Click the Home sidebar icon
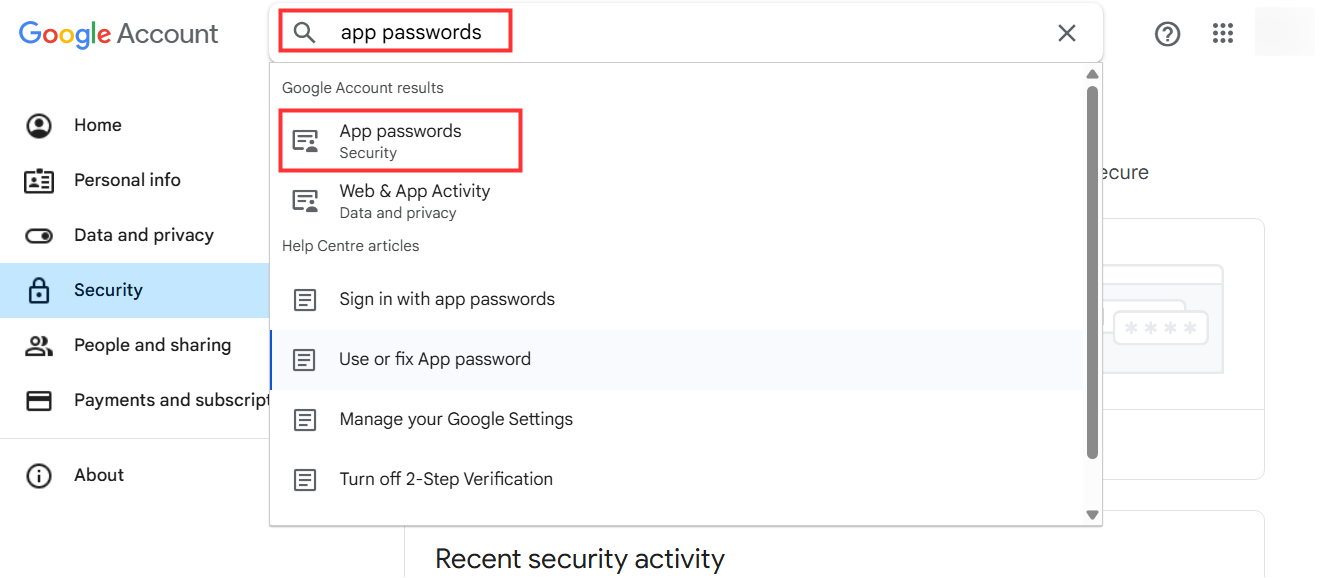 (x=39, y=126)
